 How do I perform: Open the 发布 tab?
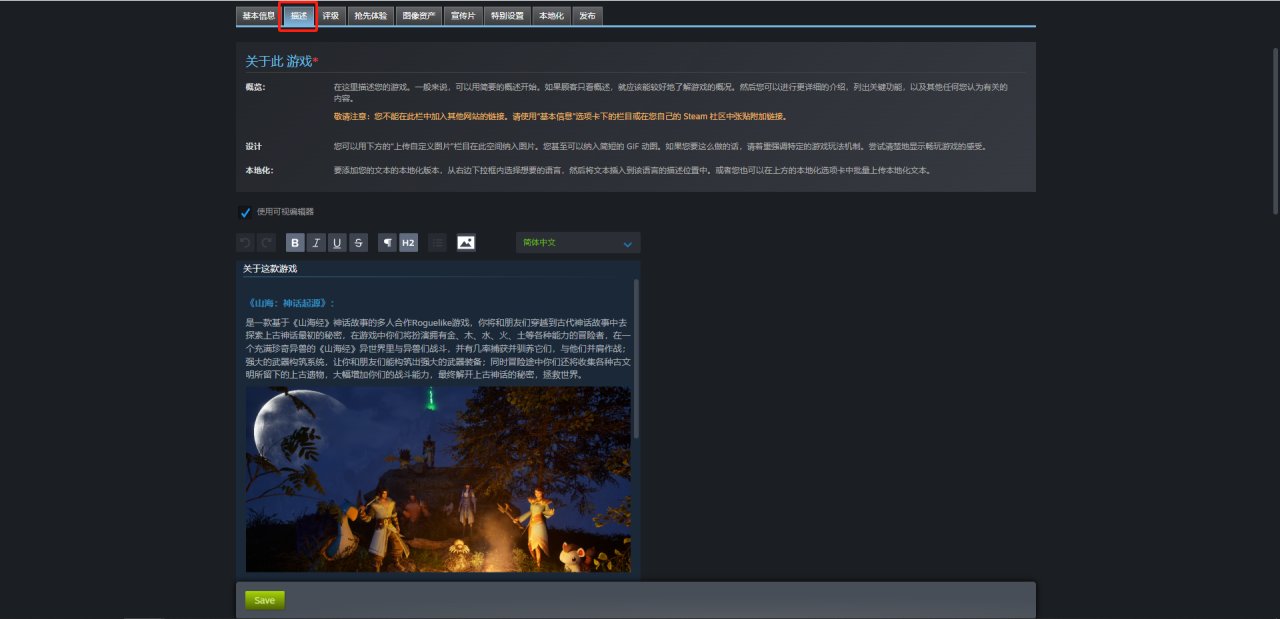point(587,16)
